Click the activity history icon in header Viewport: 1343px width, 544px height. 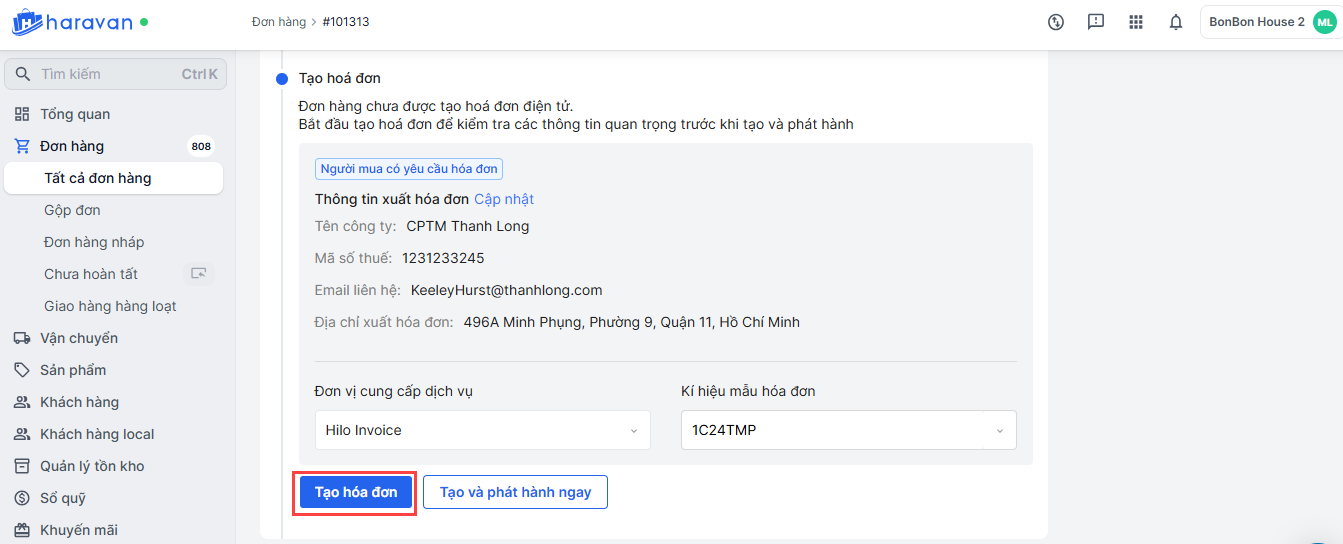[1056, 22]
